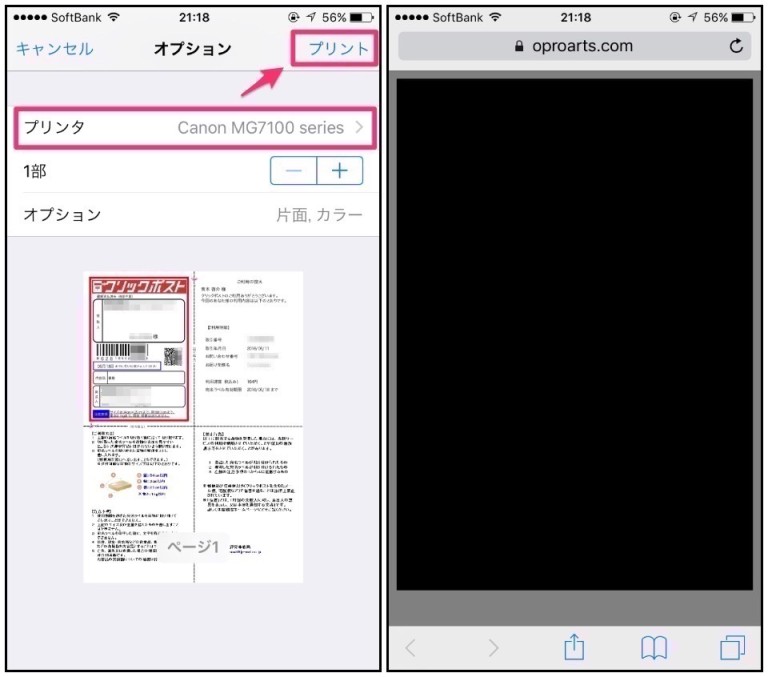
Task: Tap the 1部 copies label
Action: tap(35, 171)
